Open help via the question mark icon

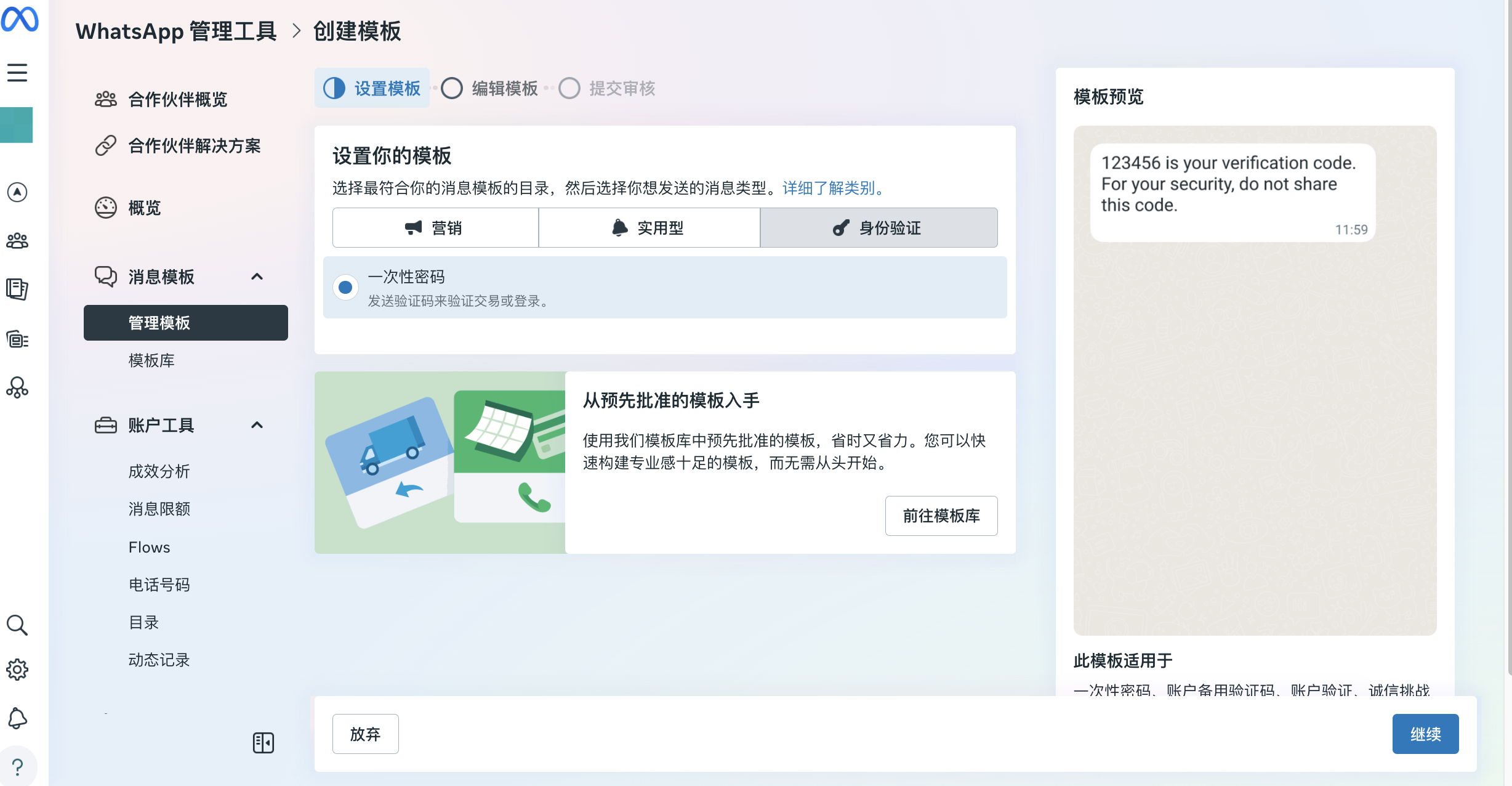pyautogui.click(x=17, y=766)
